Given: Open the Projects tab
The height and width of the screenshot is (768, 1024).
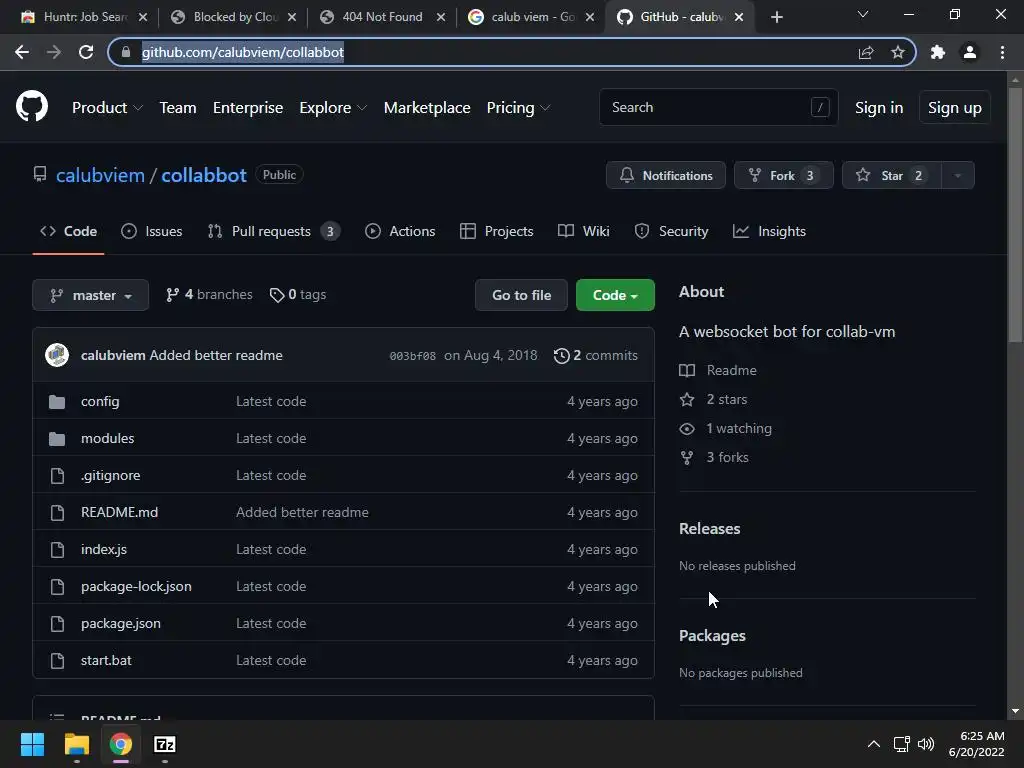Looking at the screenshot, I should coord(496,231).
